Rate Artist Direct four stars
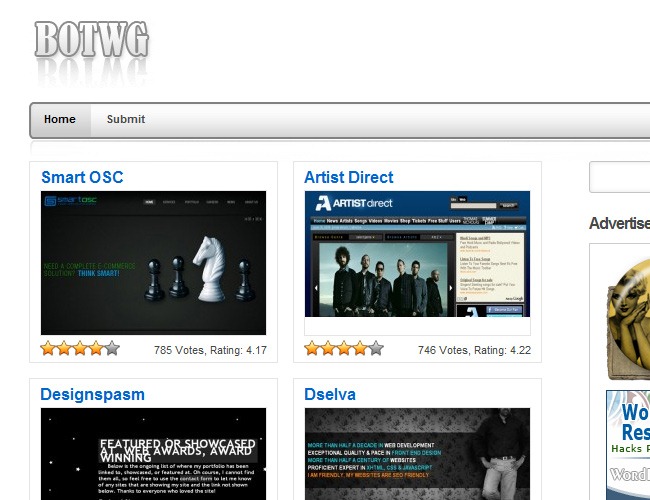Screen dimensions: 650x500 [x=359, y=349]
